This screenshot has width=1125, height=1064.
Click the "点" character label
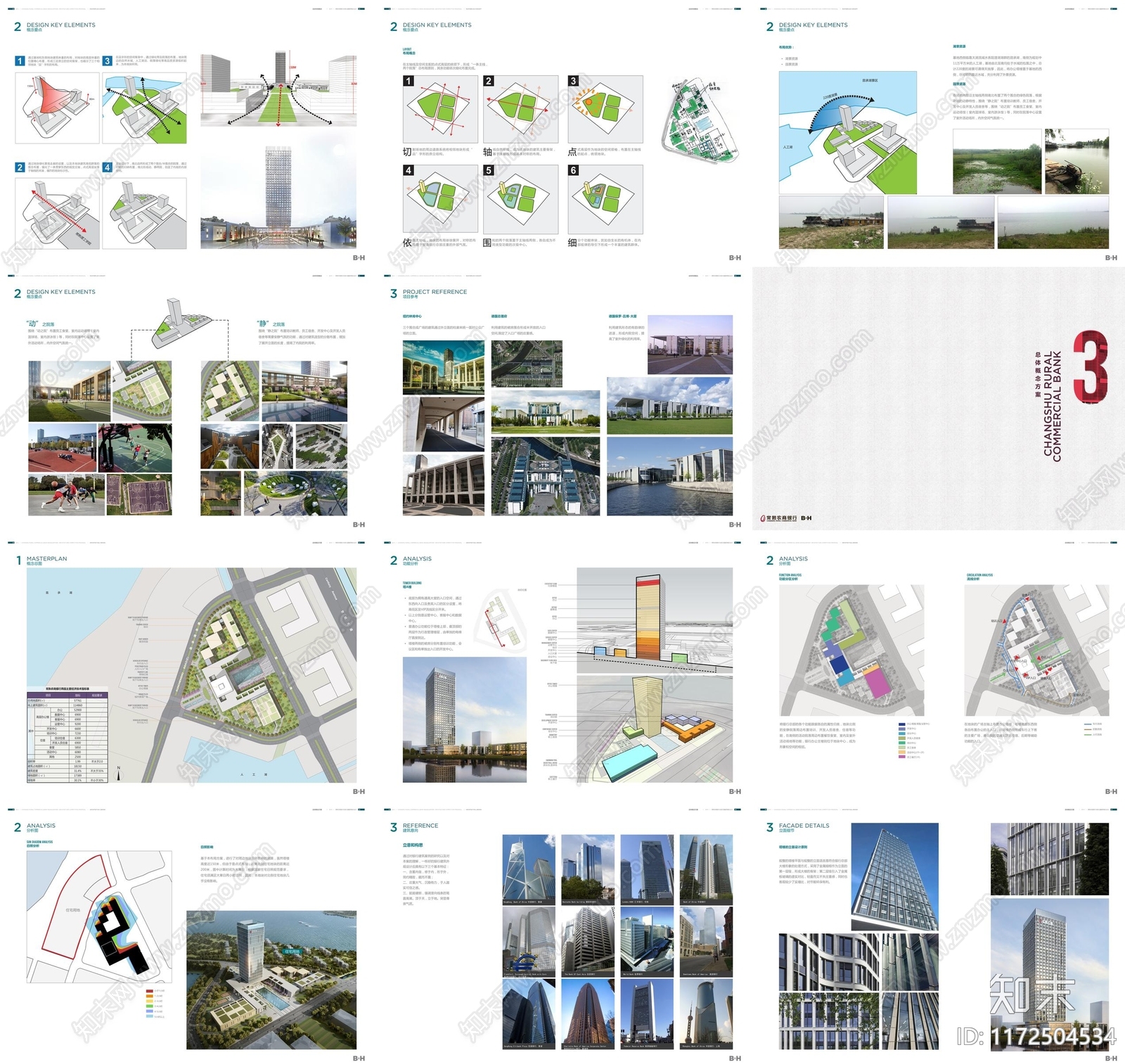[x=572, y=152]
